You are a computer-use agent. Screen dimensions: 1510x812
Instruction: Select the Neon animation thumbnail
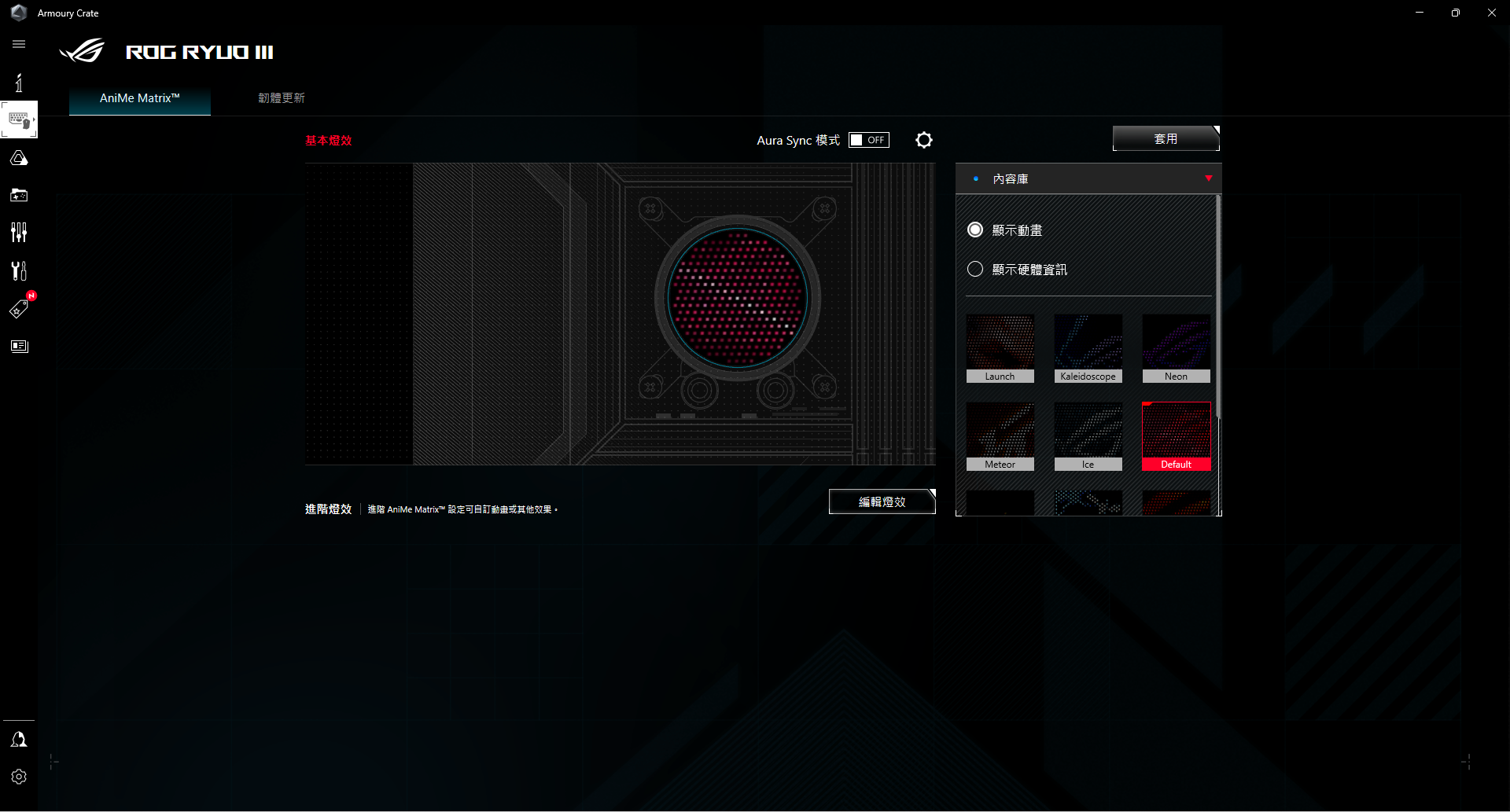click(x=1177, y=349)
